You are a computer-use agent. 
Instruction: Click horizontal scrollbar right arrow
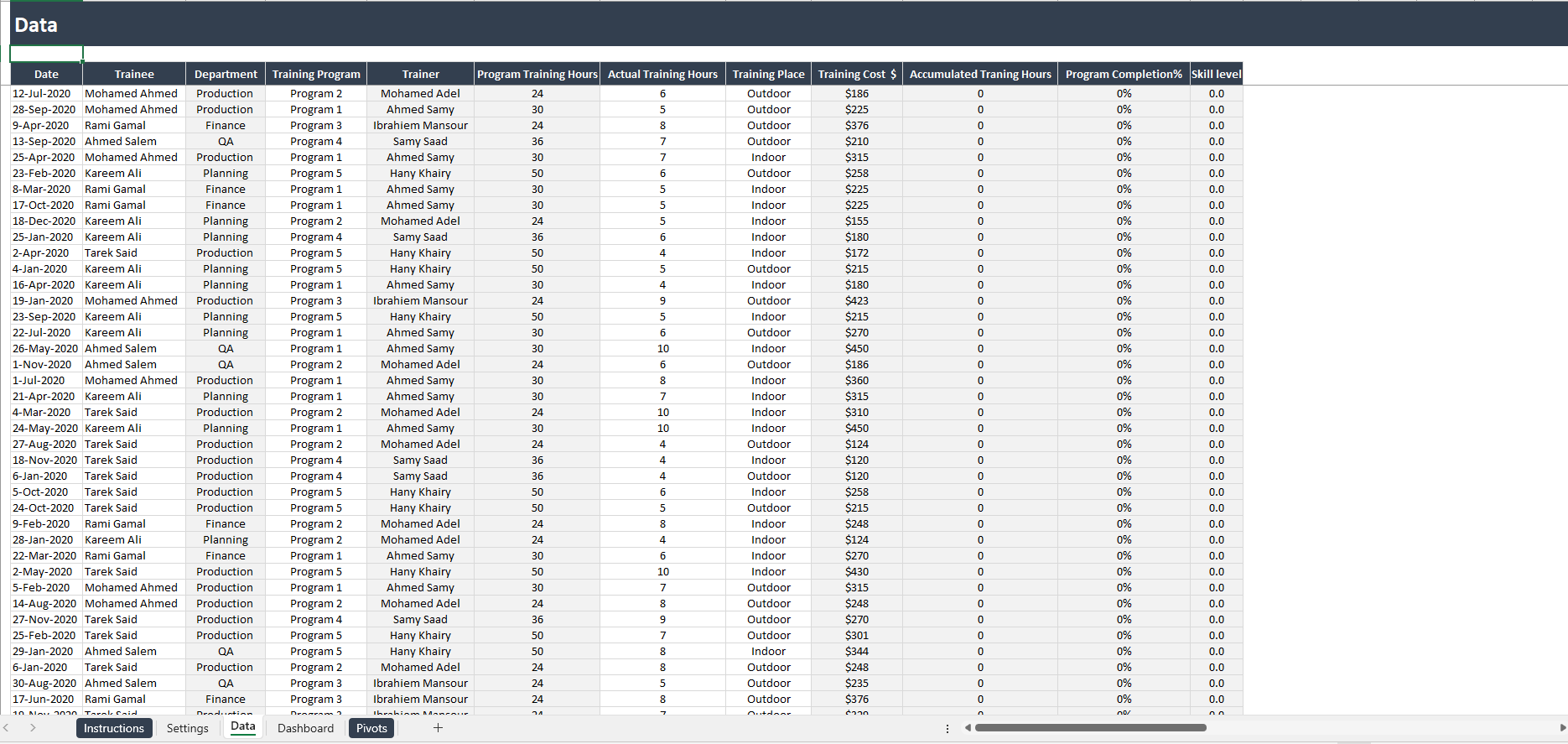tap(1562, 728)
